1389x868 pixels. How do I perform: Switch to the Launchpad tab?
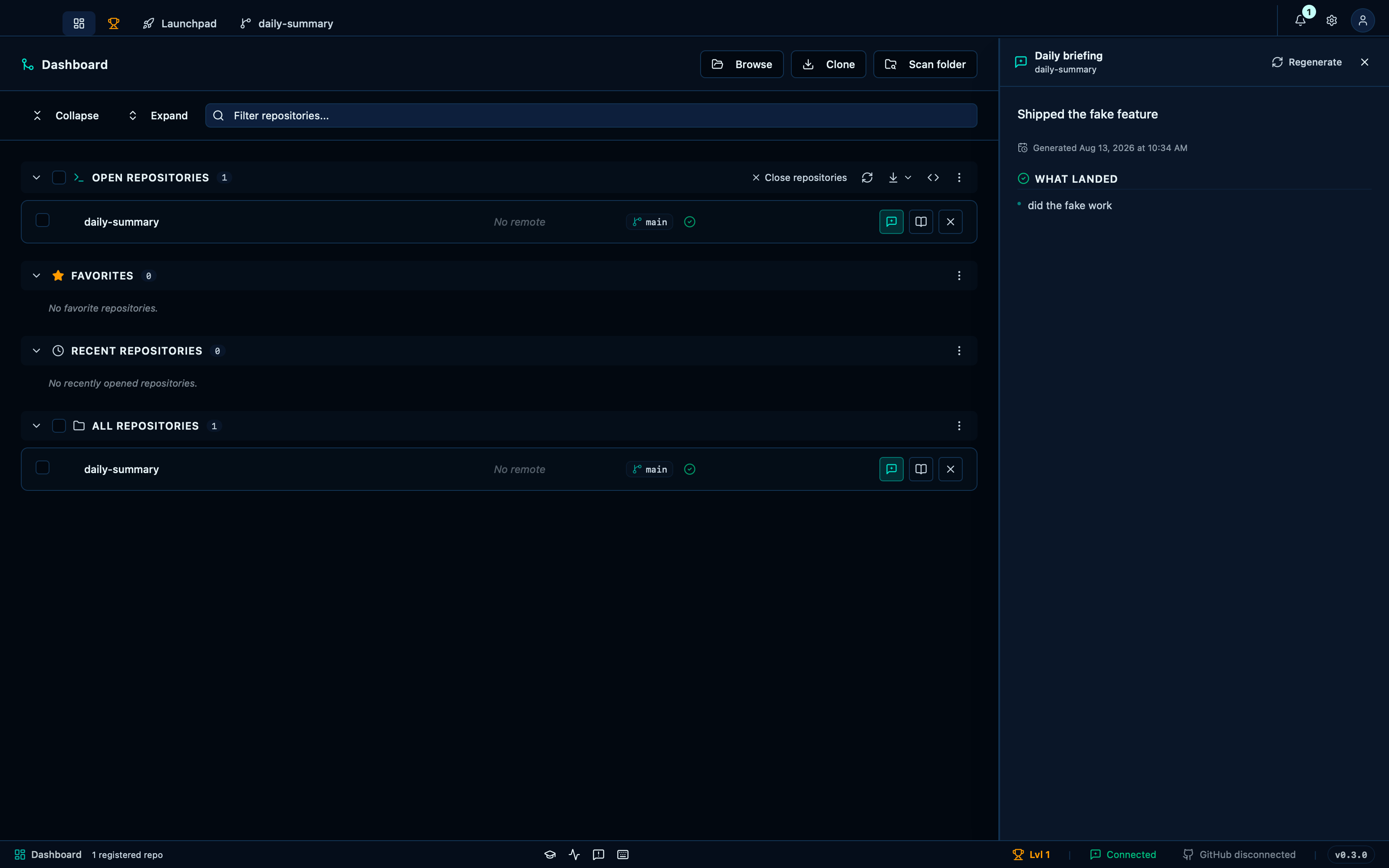click(179, 23)
